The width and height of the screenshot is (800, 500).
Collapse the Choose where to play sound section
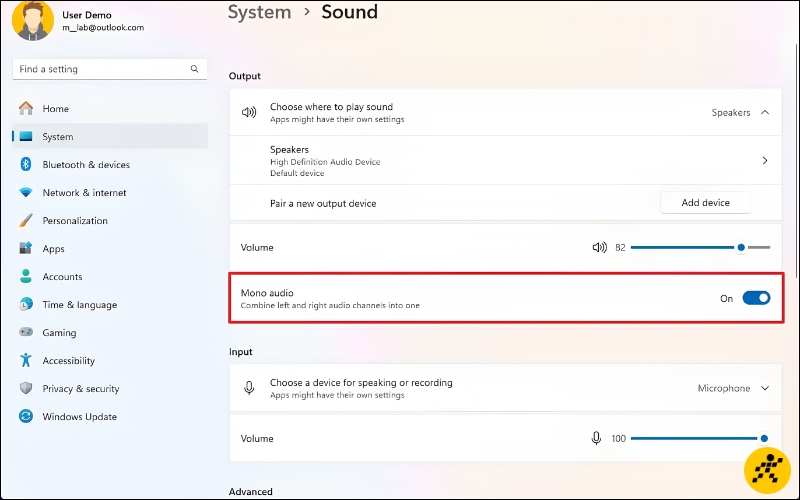[x=765, y=112]
